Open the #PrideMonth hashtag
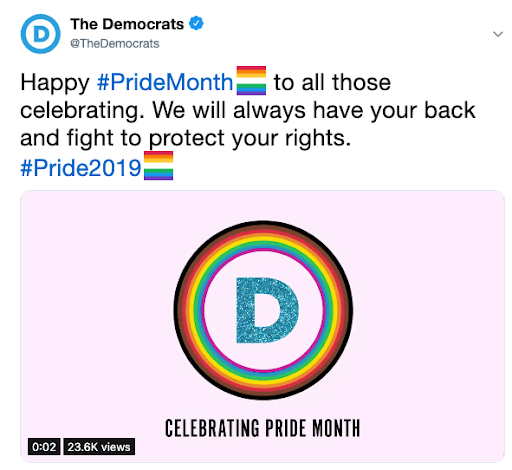 165,82
